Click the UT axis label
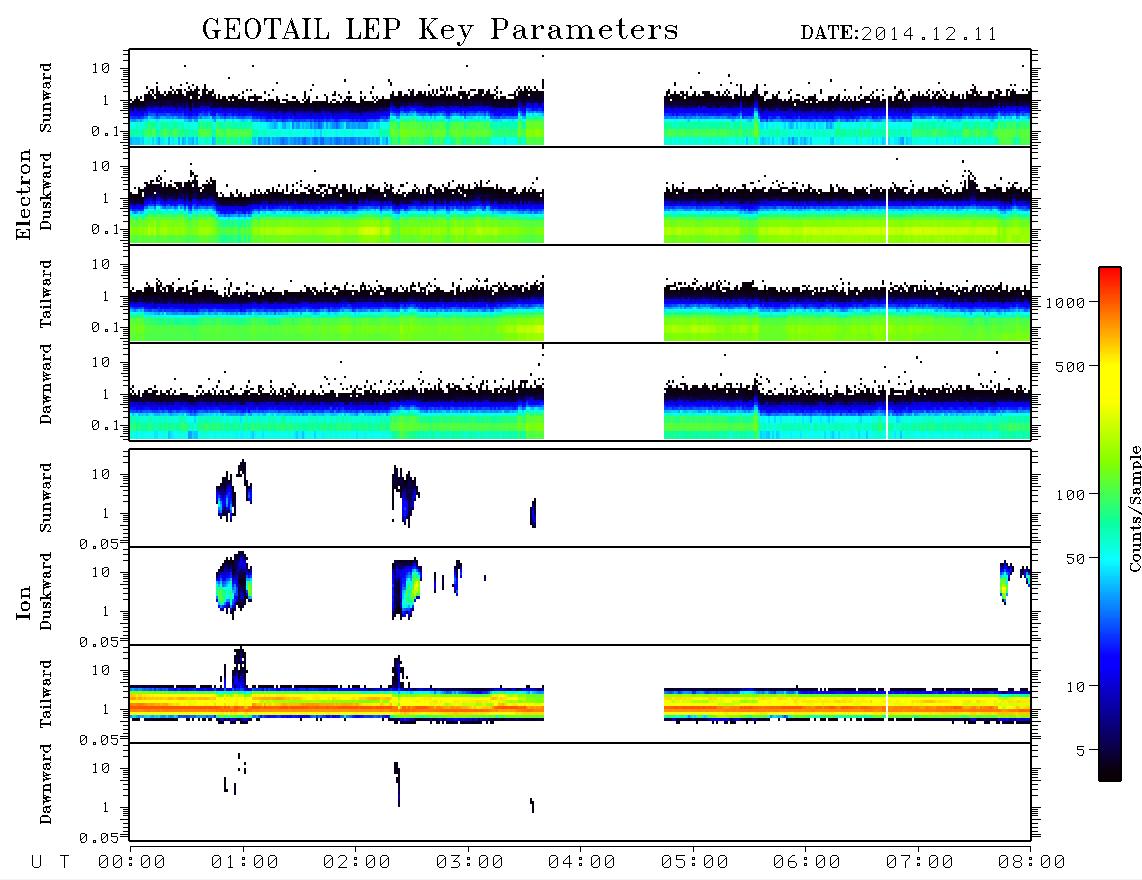 (x=50, y=862)
